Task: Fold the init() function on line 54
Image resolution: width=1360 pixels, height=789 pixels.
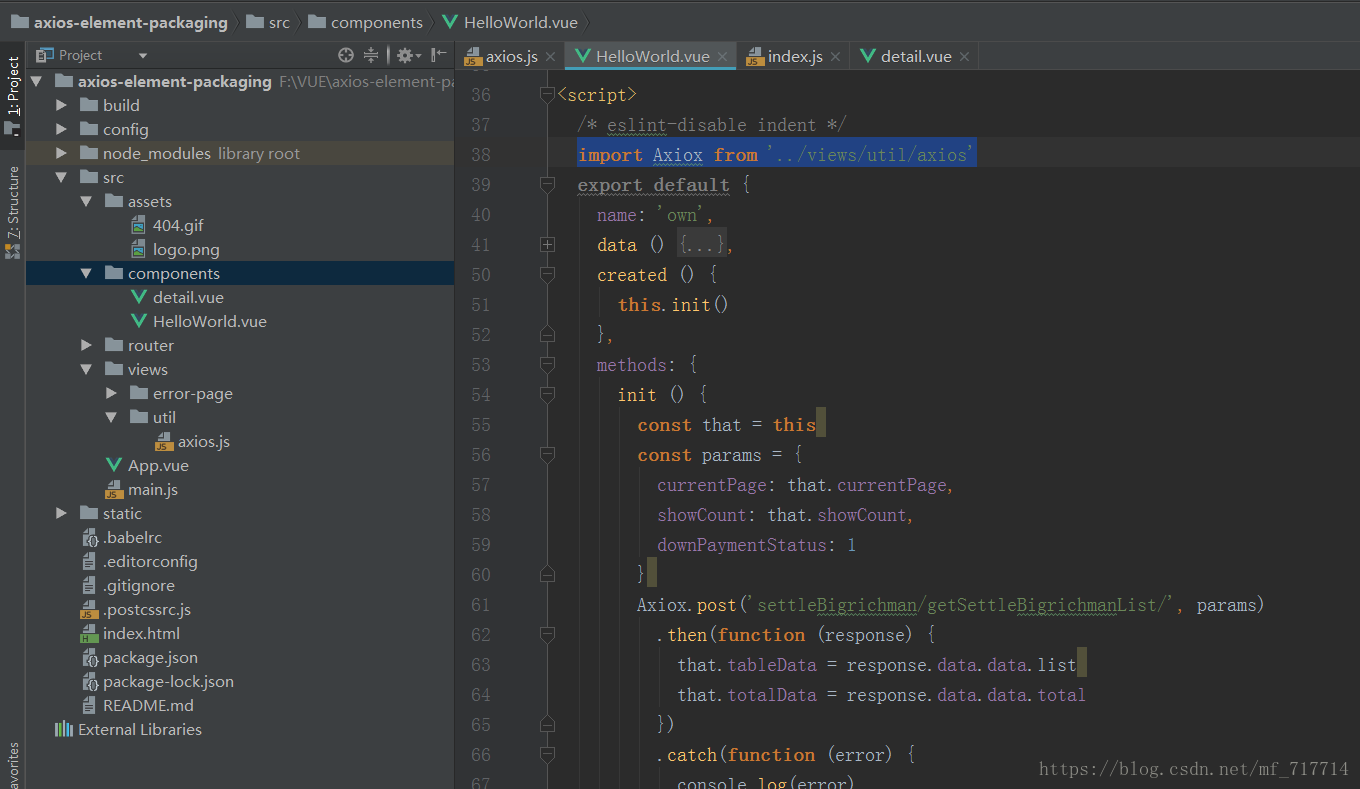Action: [547, 395]
